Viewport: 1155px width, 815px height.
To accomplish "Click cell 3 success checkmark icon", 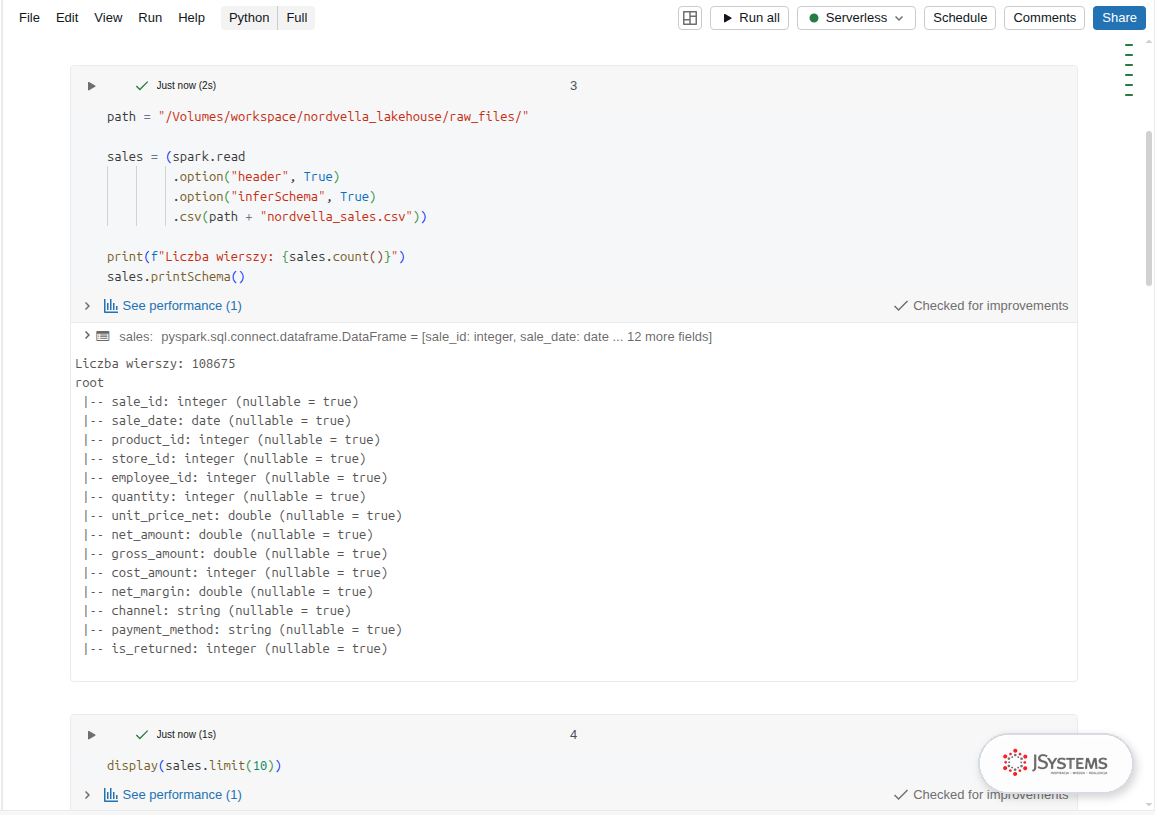I will coord(142,86).
